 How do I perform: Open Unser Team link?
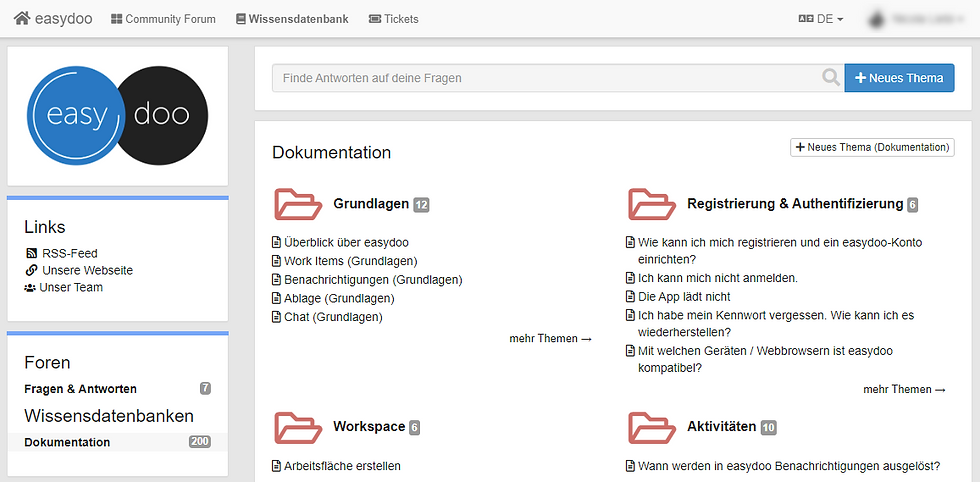pos(71,288)
